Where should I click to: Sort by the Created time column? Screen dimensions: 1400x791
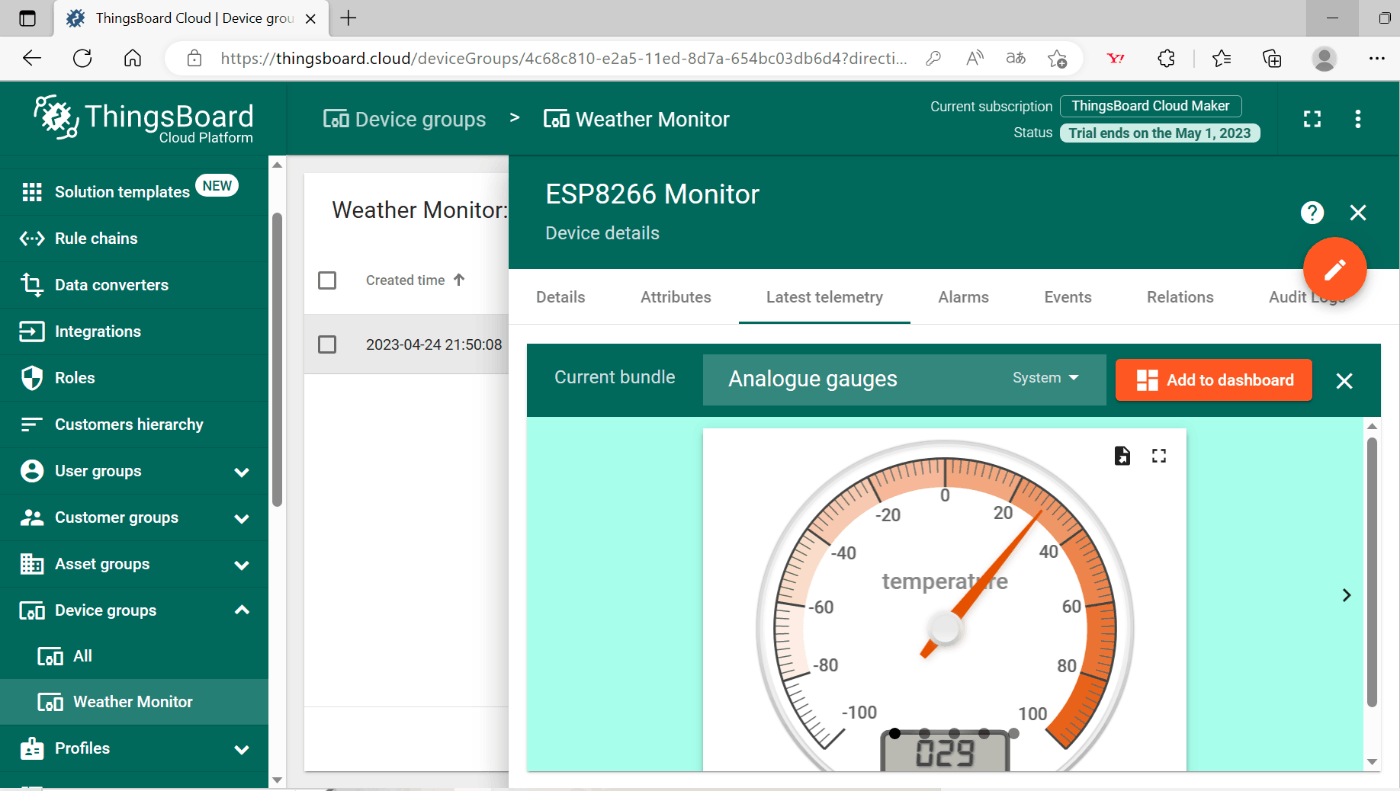pyautogui.click(x=415, y=280)
